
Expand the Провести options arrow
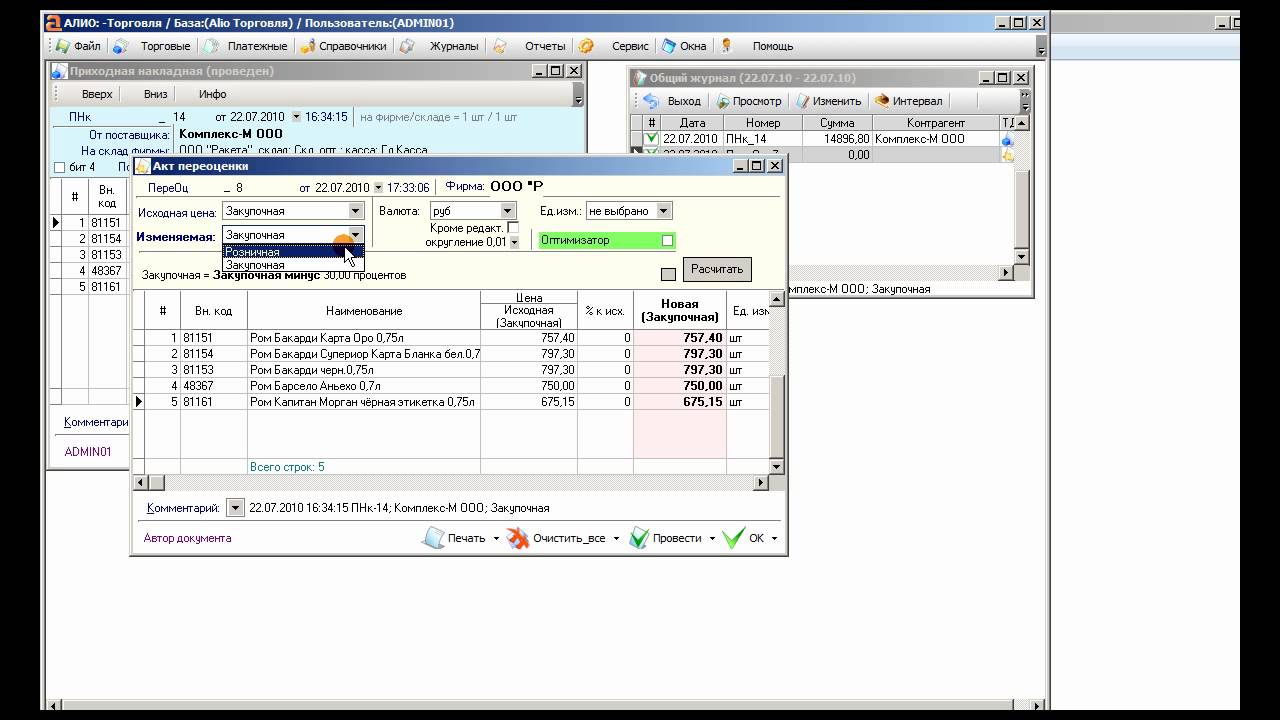712,539
